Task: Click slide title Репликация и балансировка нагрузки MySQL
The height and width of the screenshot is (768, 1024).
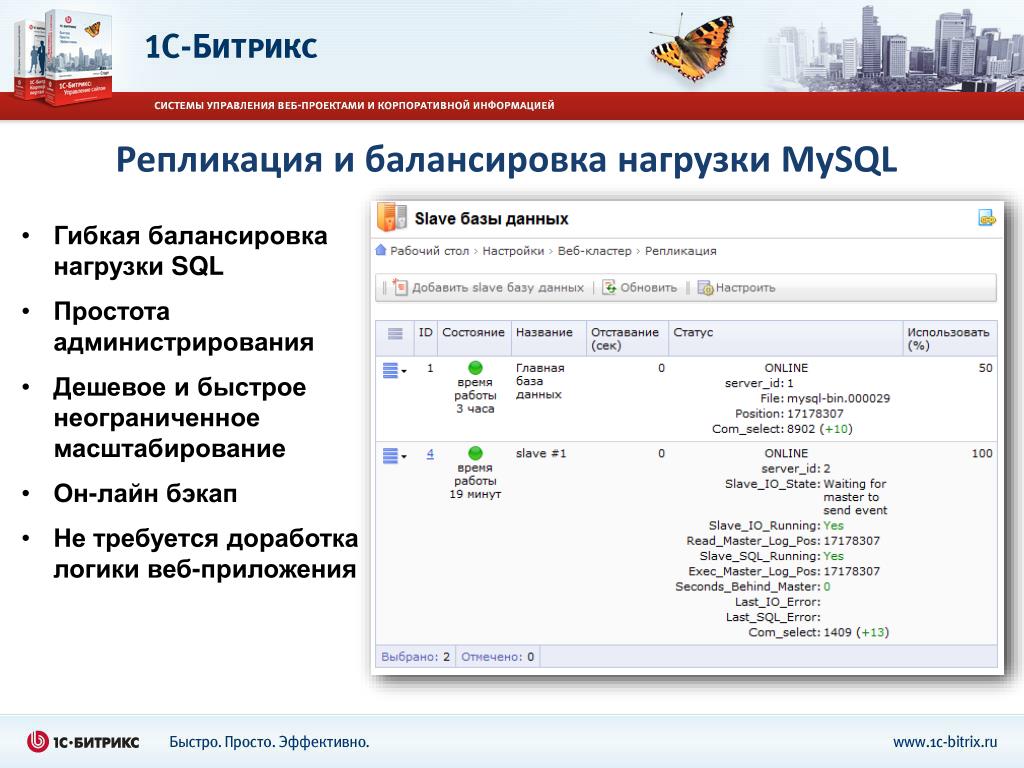Action: click(507, 159)
